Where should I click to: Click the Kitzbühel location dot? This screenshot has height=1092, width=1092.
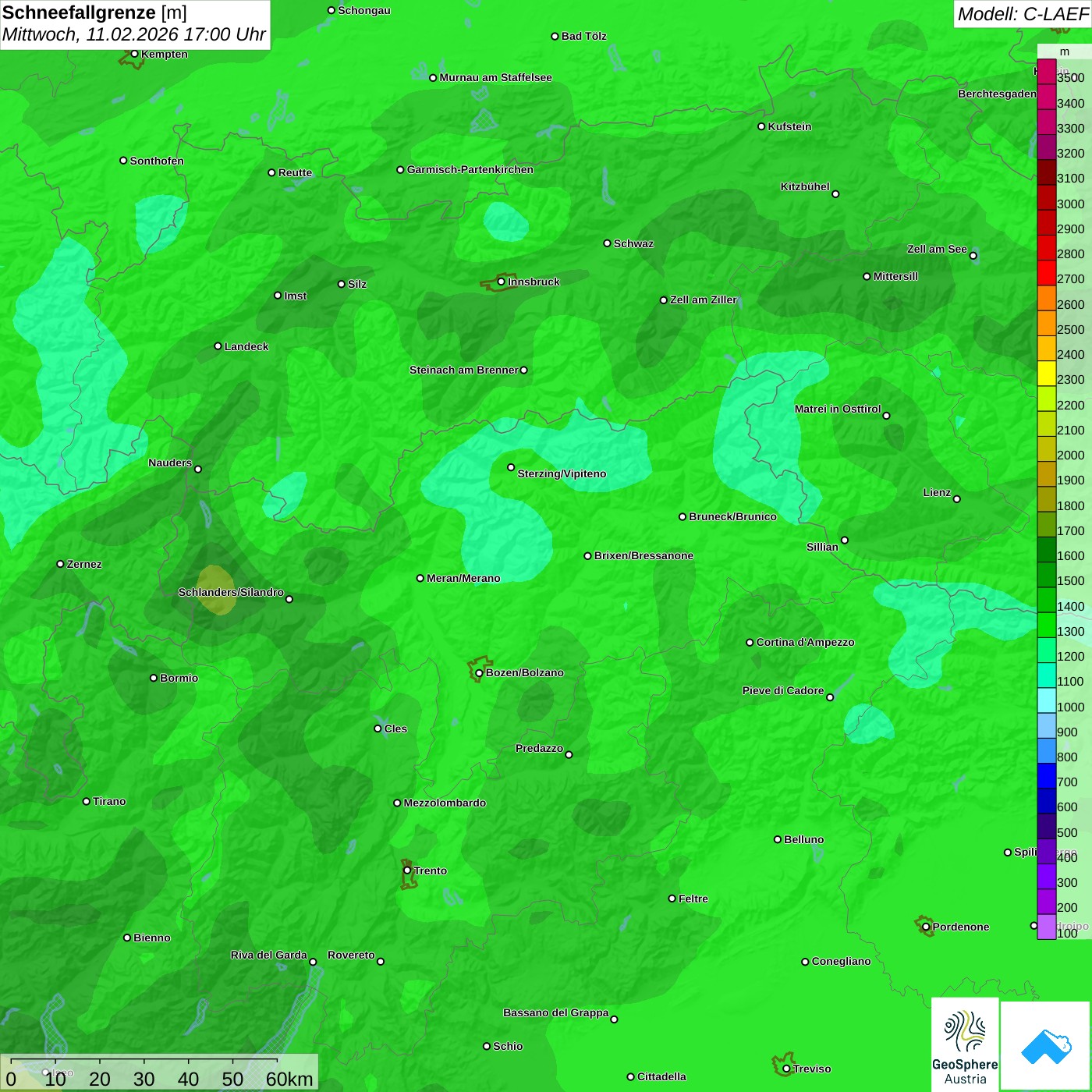pos(835,194)
